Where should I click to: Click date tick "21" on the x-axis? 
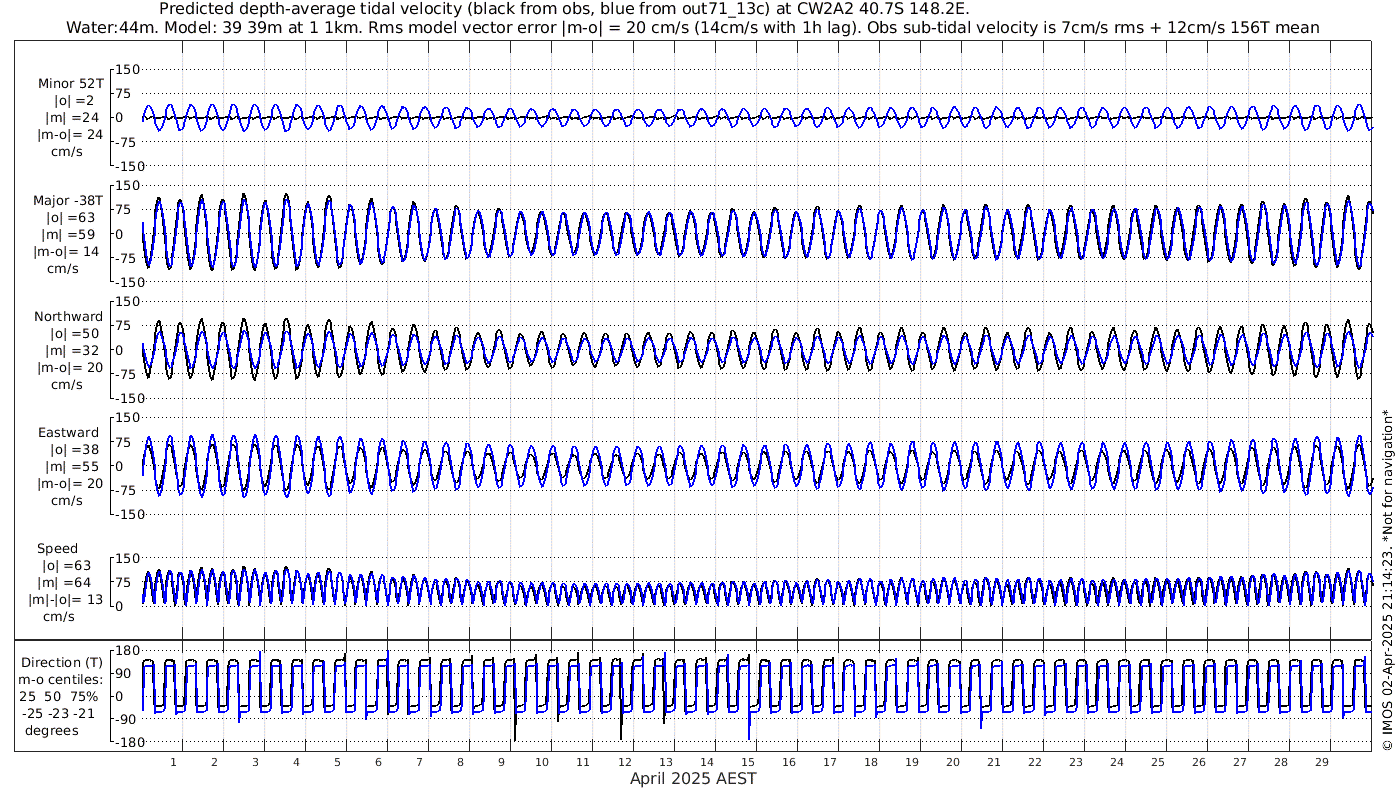[993, 762]
